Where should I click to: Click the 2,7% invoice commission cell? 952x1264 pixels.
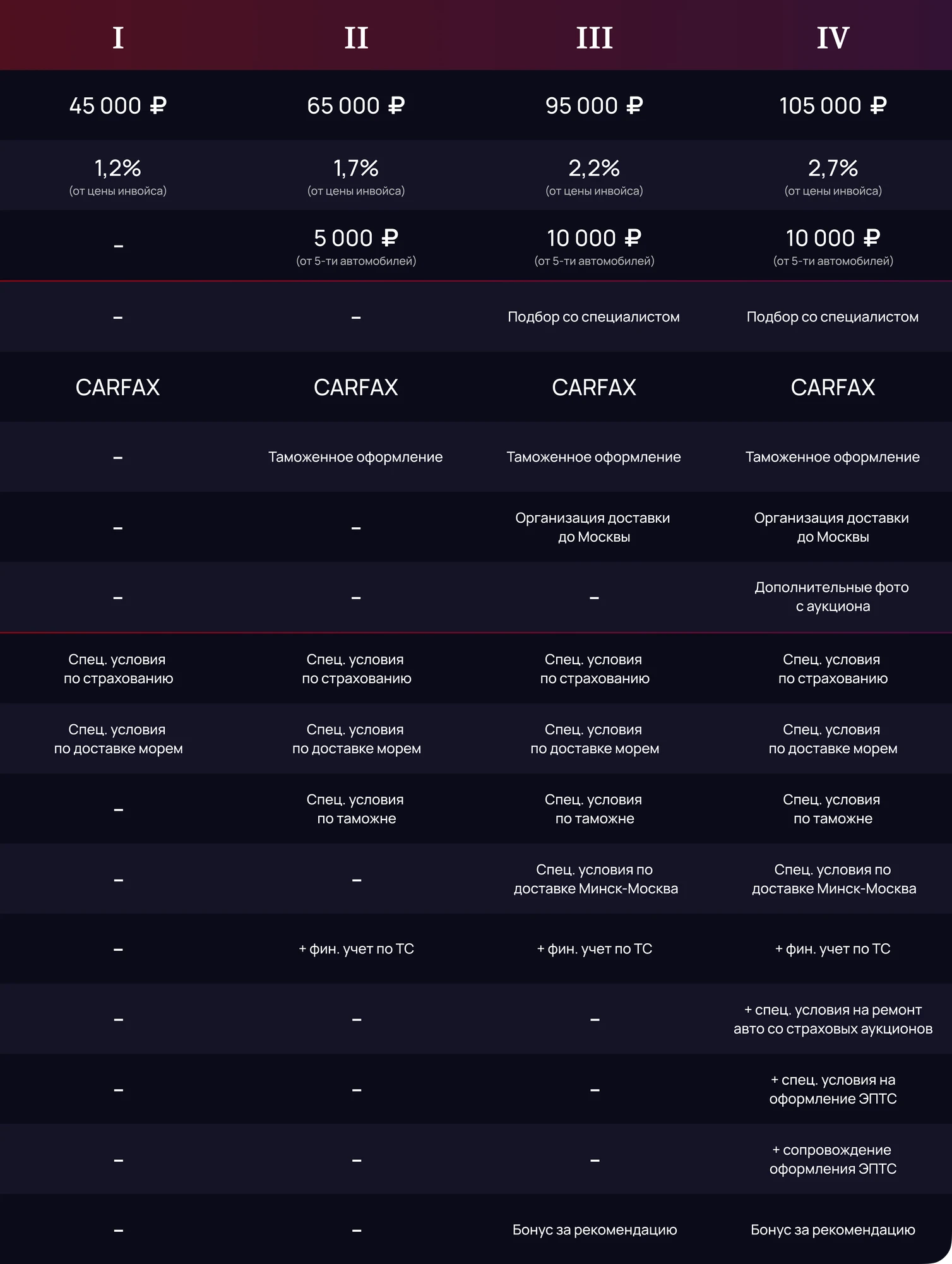[833, 176]
